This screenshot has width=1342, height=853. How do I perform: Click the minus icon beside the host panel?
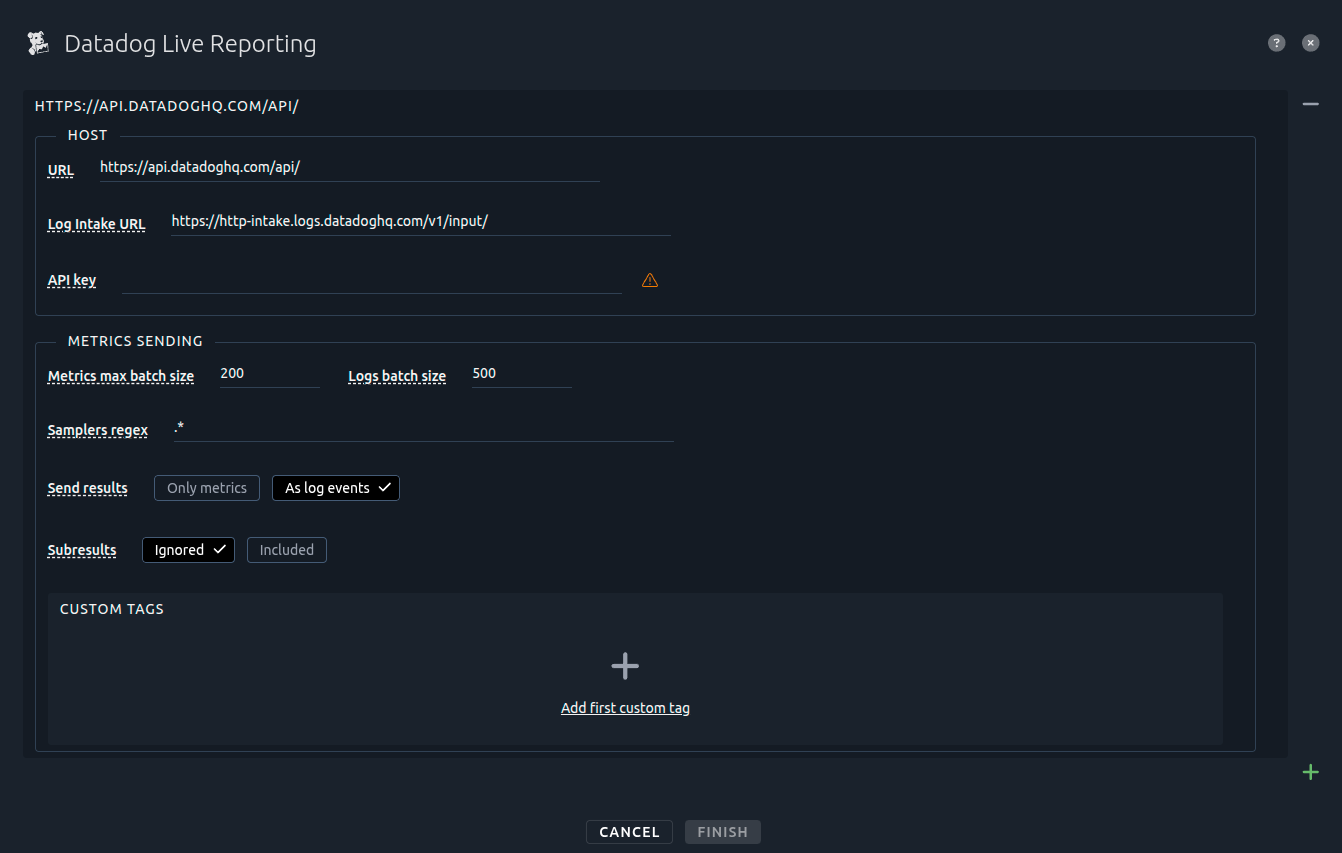1310,103
